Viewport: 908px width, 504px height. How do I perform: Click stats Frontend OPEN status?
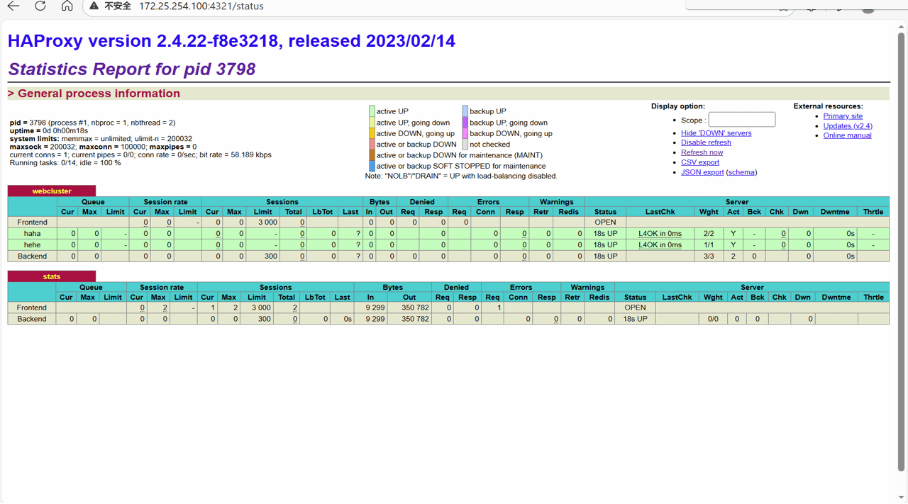[x=635, y=308]
